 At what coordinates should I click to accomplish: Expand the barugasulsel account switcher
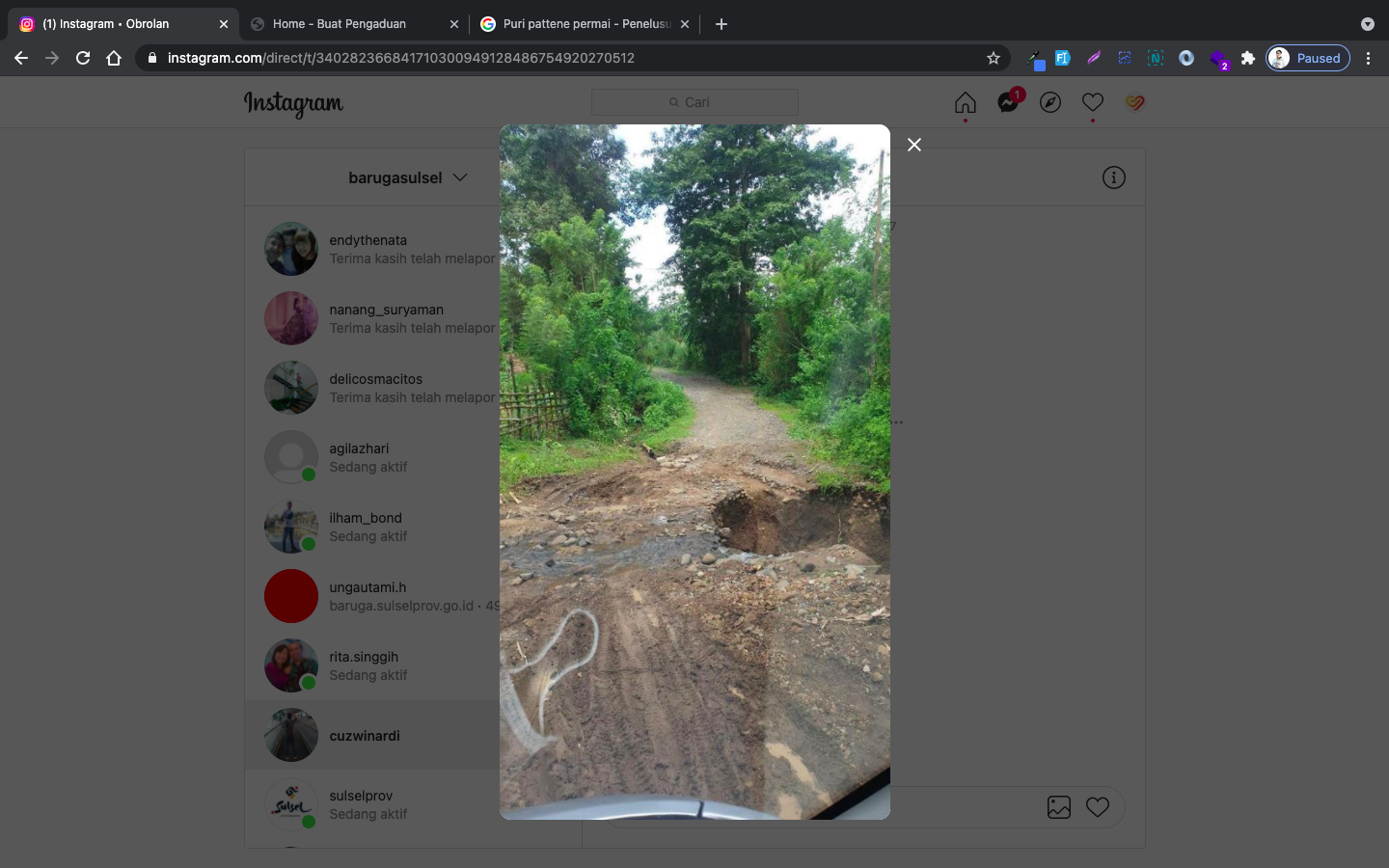tap(408, 177)
